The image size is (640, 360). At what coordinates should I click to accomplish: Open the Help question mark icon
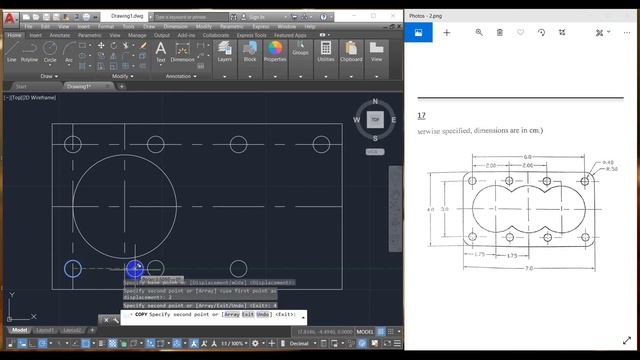(x=323, y=17)
